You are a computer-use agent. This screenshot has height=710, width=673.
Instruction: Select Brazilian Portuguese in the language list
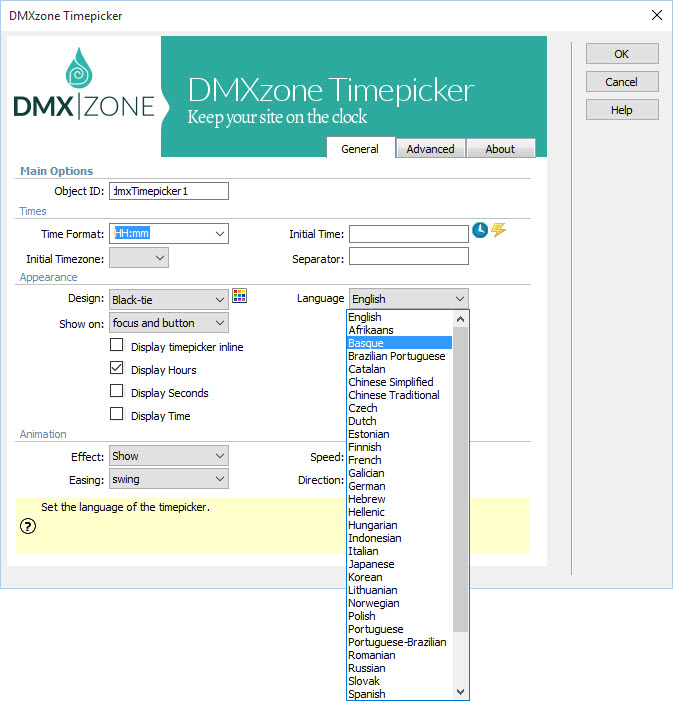(x=400, y=356)
